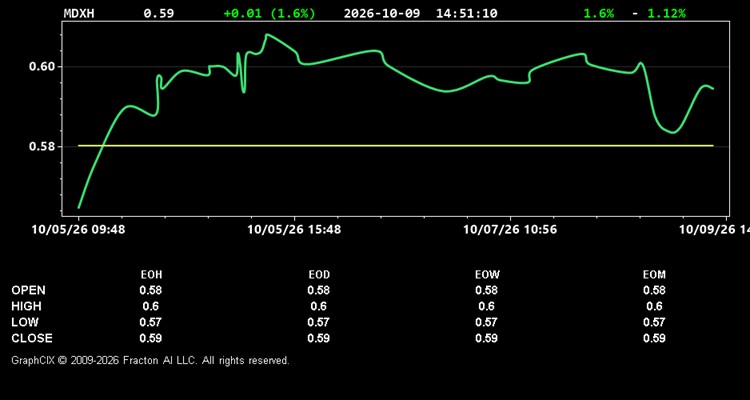750x400 pixels.
Task: Click the OPEN row label
Action: (x=28, y=290)
